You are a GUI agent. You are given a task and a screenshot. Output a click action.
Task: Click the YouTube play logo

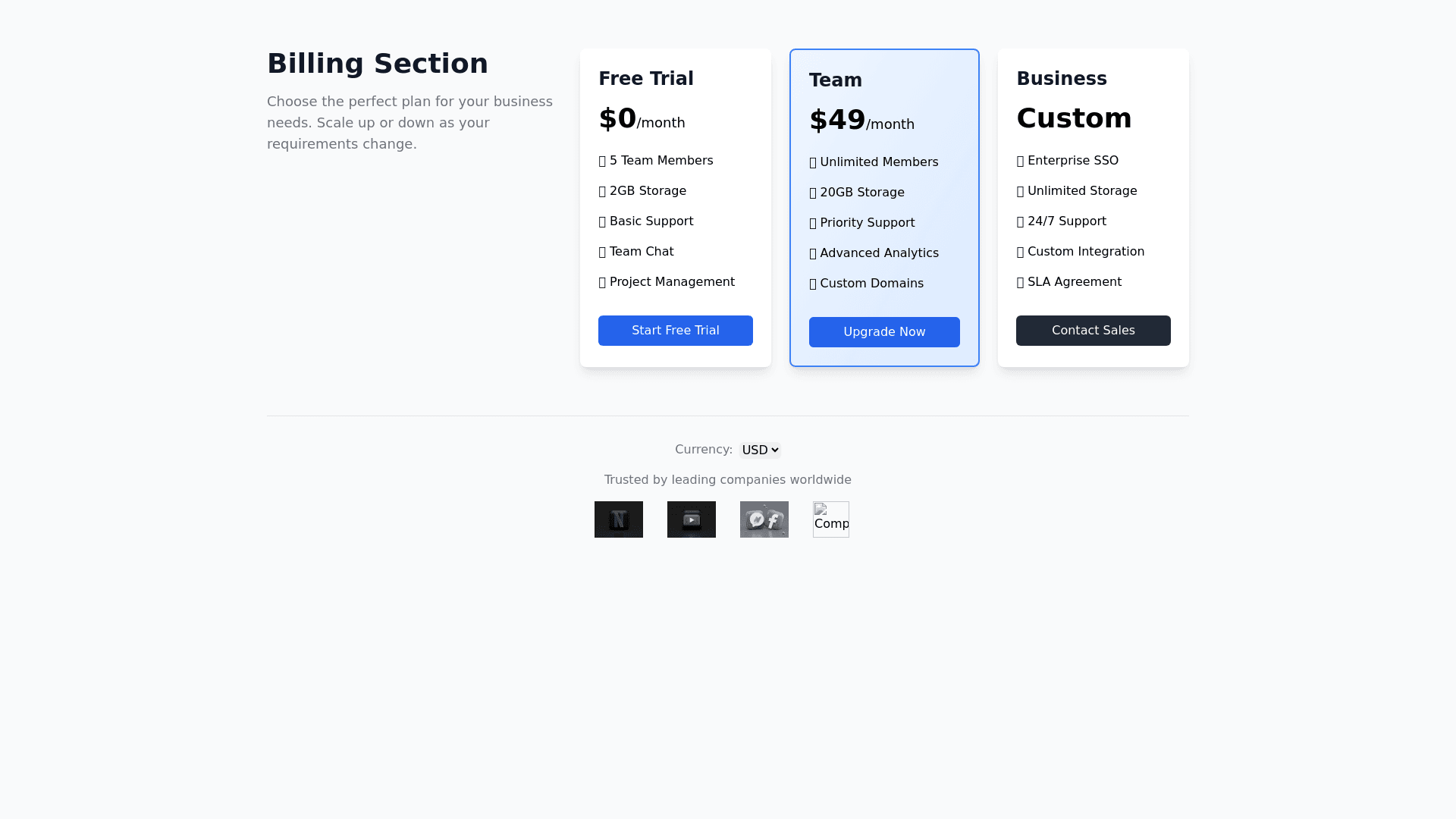tap(691, 519)
